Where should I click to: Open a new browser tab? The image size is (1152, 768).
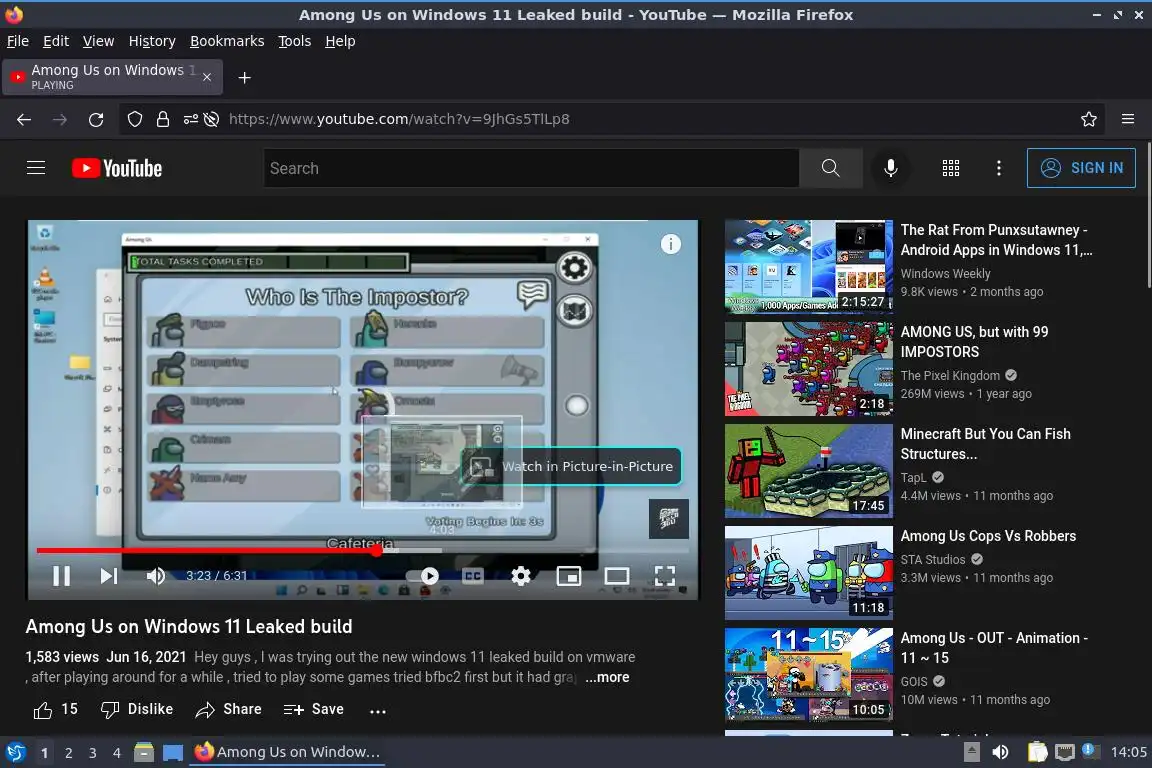coord(245,77)
